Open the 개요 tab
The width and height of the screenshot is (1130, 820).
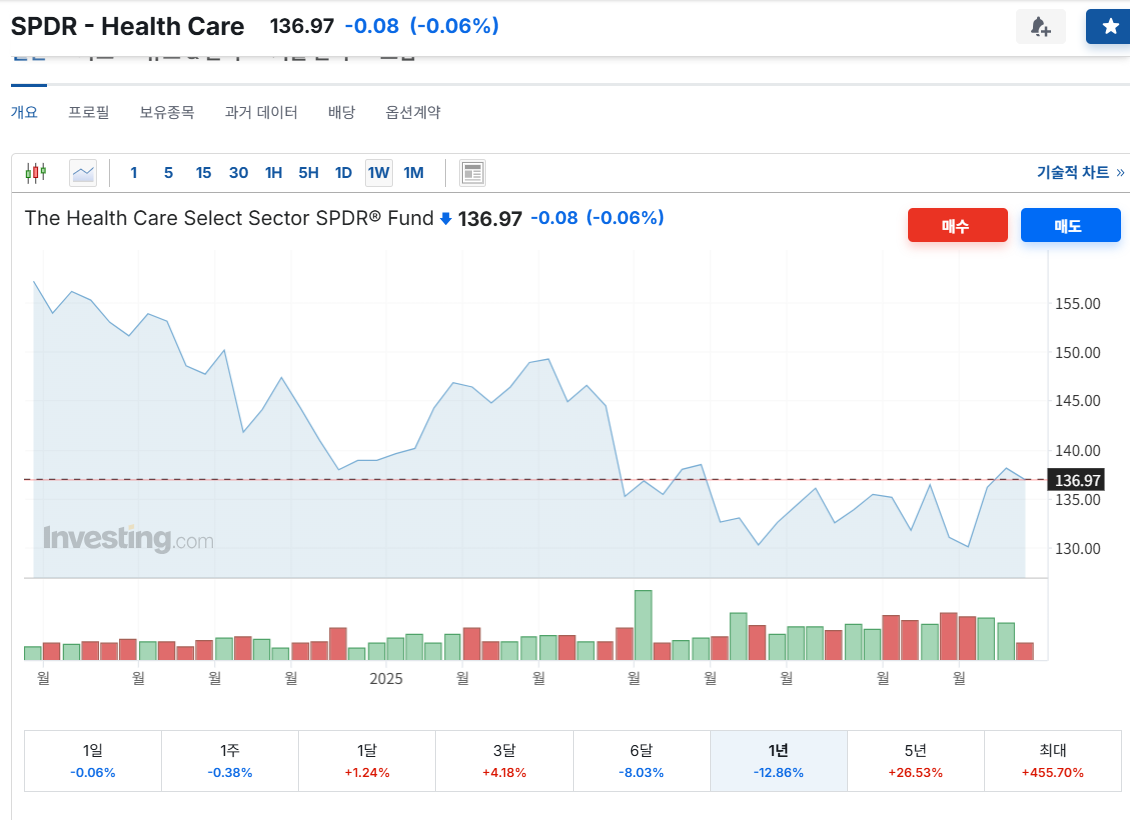(25, 112)
